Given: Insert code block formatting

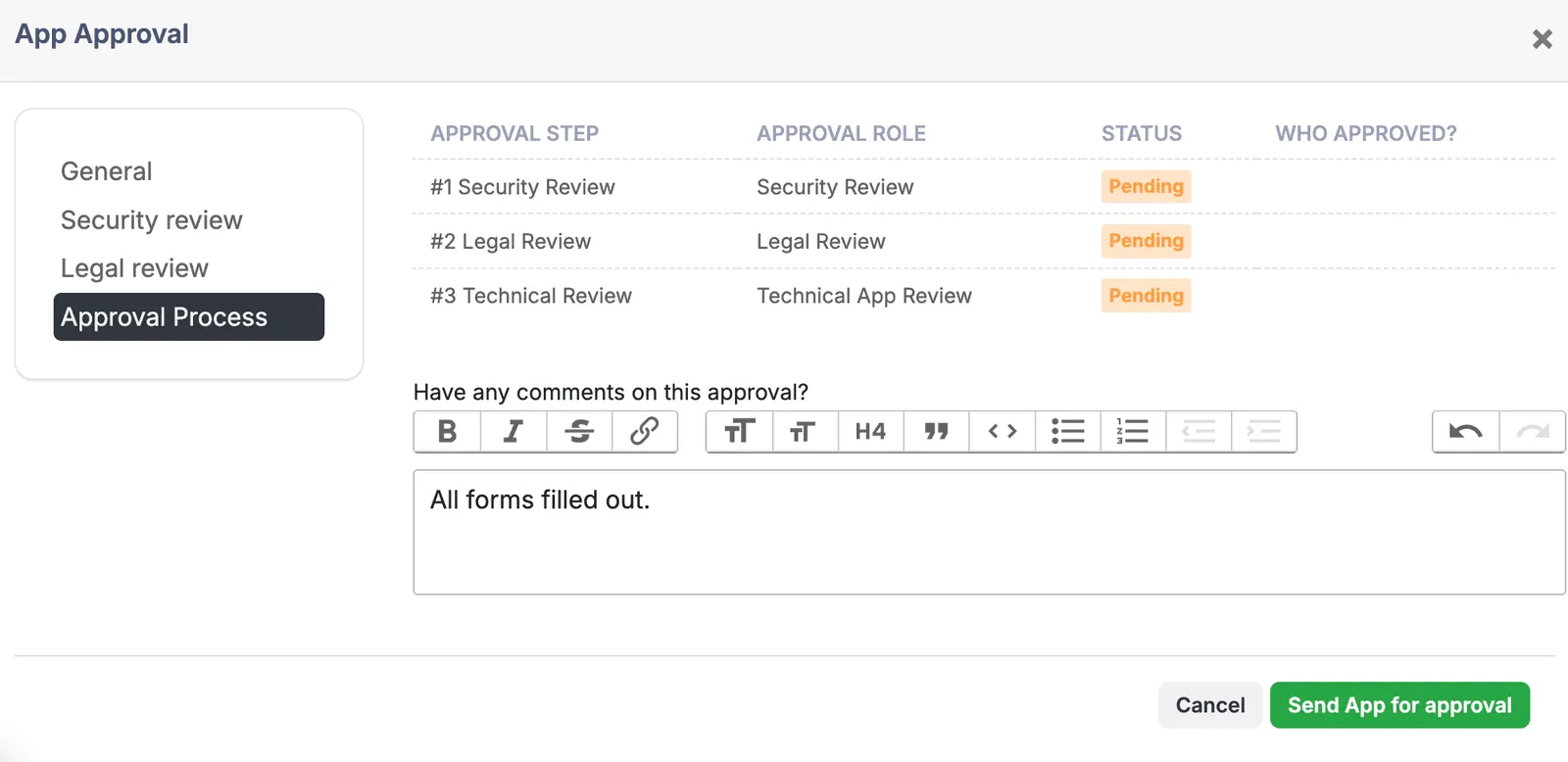Looking at the screenshot, I should (x=1002, y=431).
